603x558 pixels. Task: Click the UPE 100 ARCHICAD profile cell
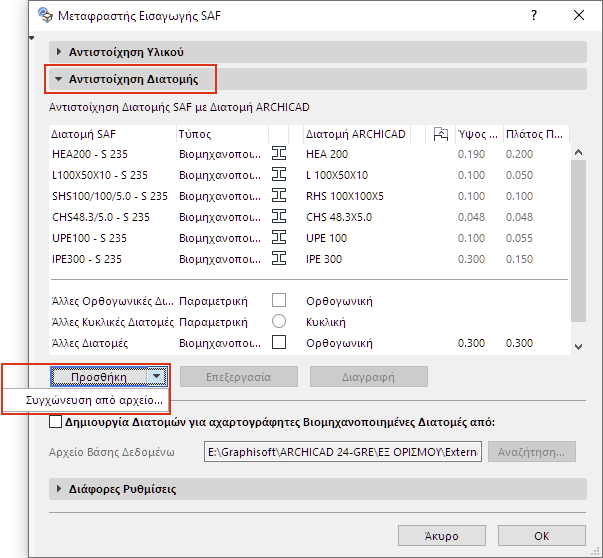tap(326, 238)
